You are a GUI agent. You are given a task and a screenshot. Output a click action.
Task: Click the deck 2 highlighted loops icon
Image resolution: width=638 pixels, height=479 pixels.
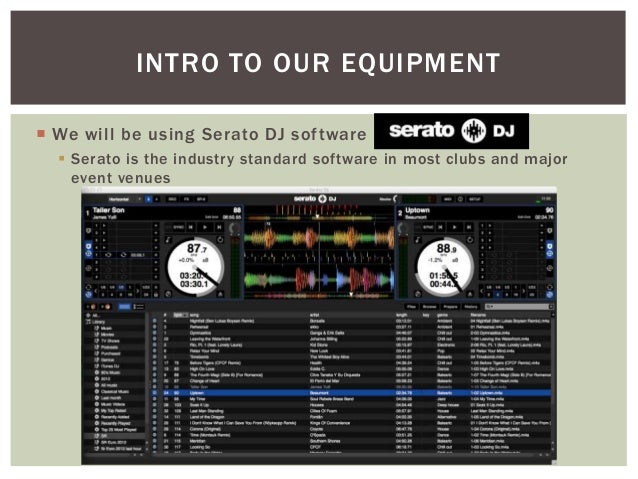tap(550, 254)
